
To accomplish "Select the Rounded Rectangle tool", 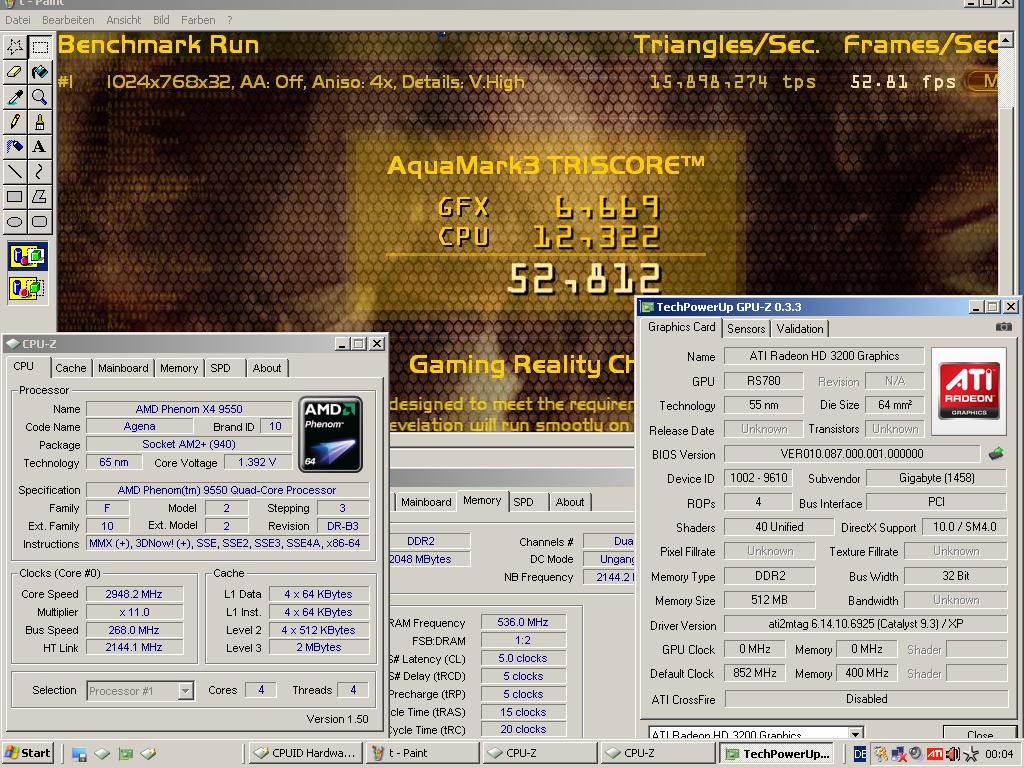I will (40, 221).
